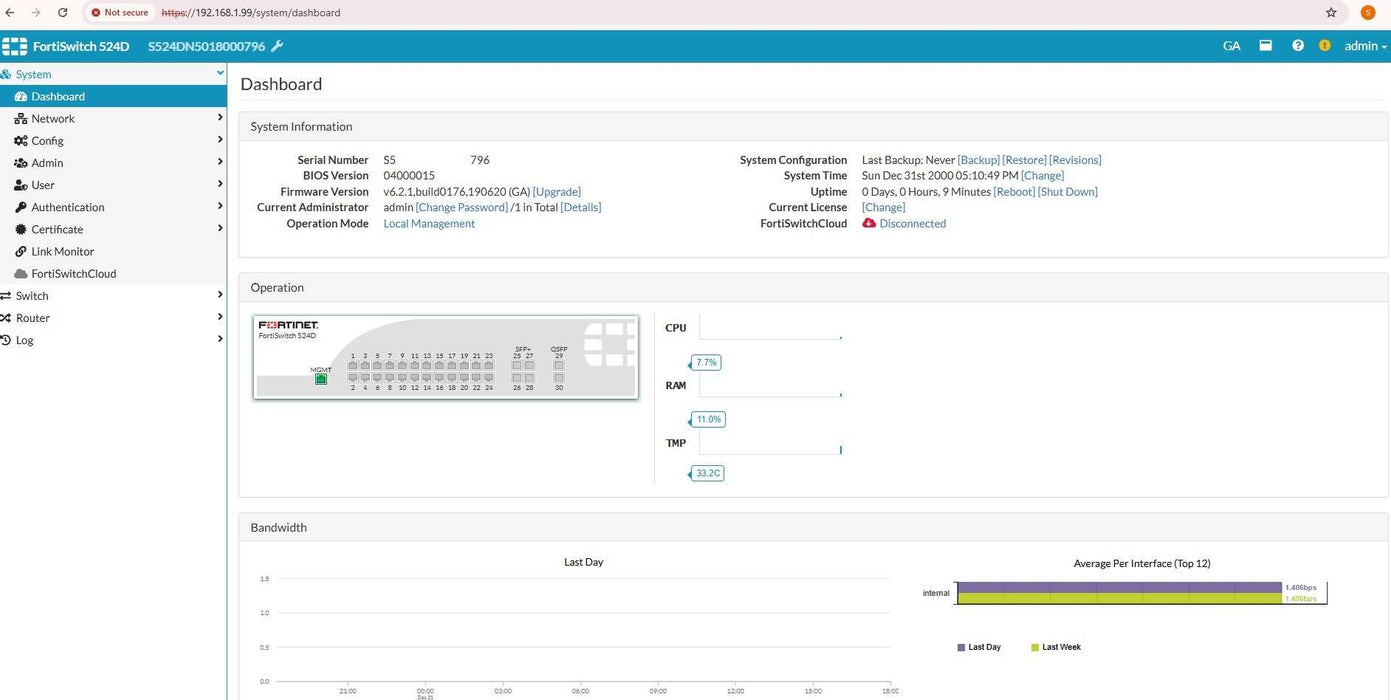1391x700 pixels.
Task: Click the Upgrade firmware link
Action: pos(556,192)
